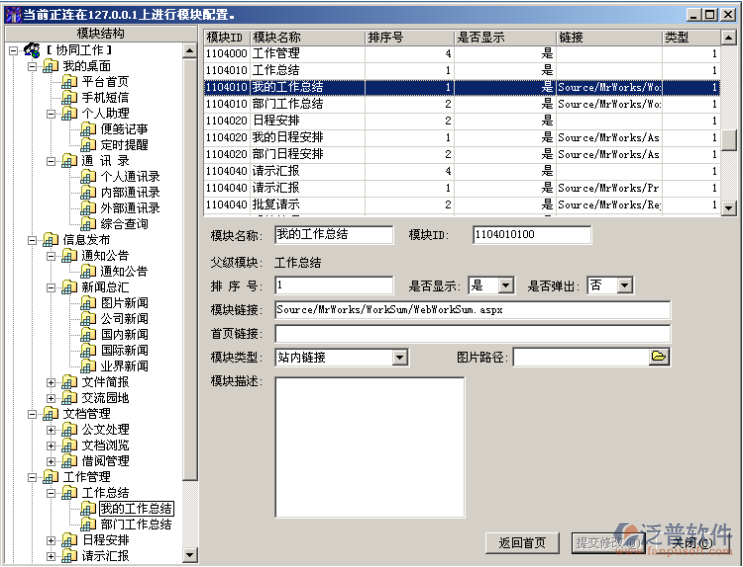Collapse the 协同工作 root node
This screenshot has width=743, height=567.
[13, 50]
